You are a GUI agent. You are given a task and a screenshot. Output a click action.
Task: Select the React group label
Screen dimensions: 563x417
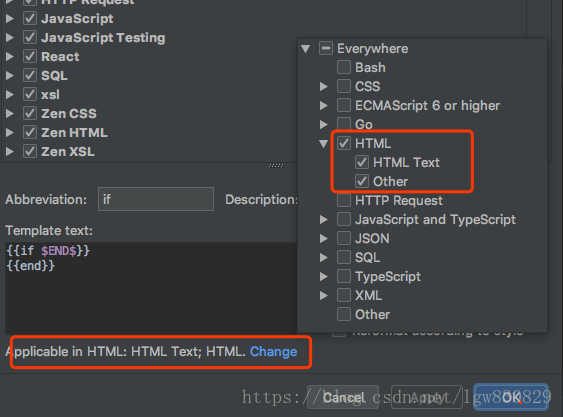click(x=60, y=56)
